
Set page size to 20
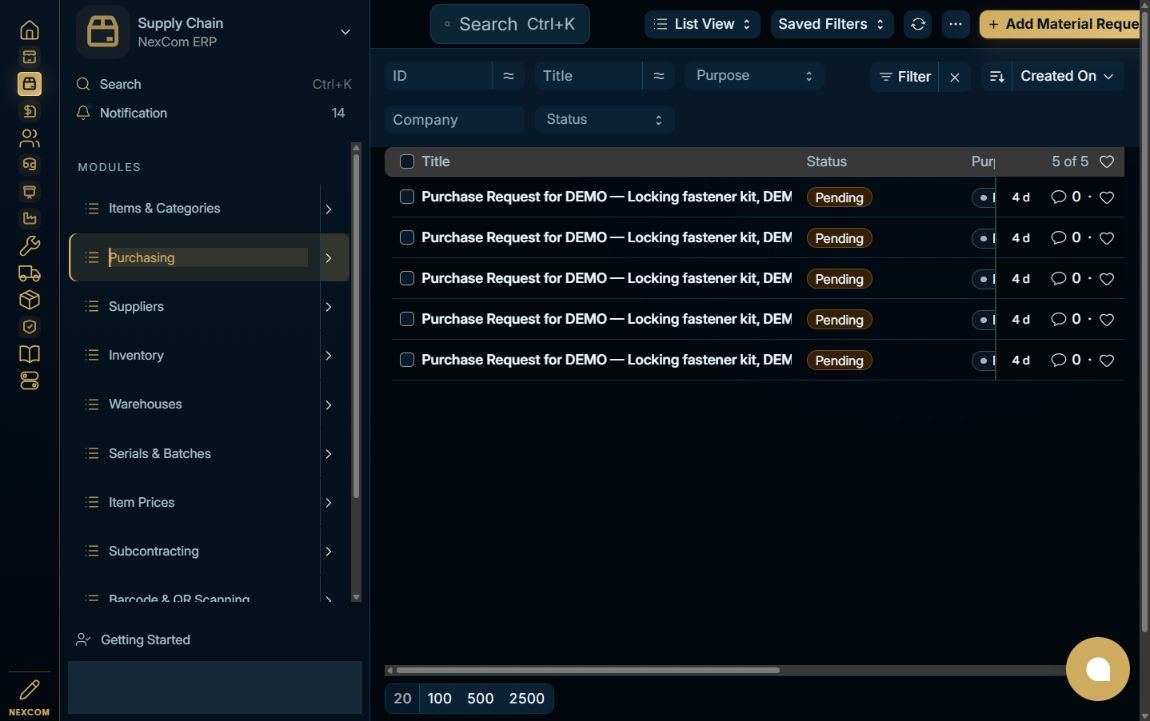tap(402, 698)
